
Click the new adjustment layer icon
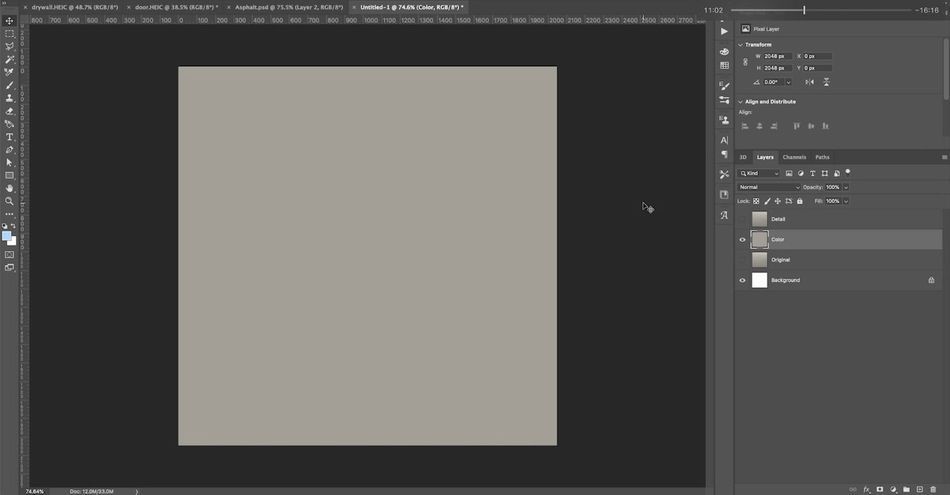point(893,490)
